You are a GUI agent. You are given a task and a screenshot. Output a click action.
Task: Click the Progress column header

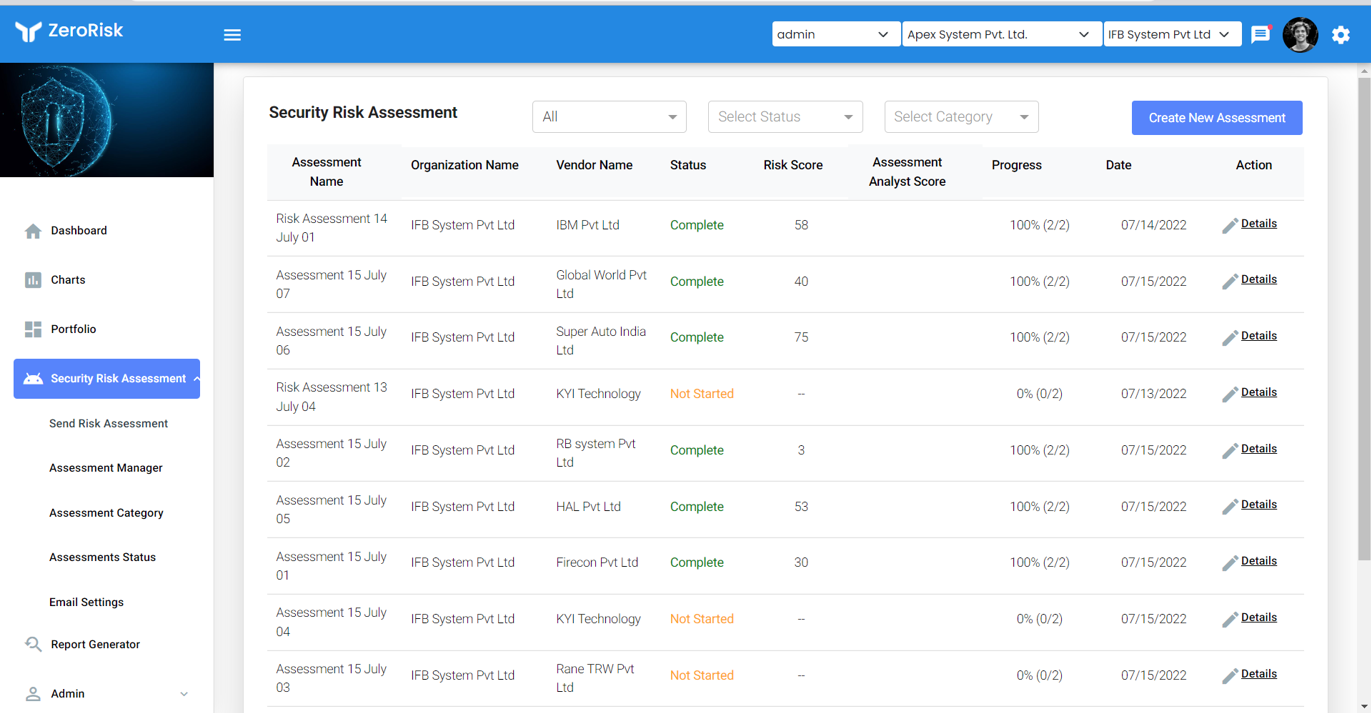pyautogui.click(x=1016, y=166)
